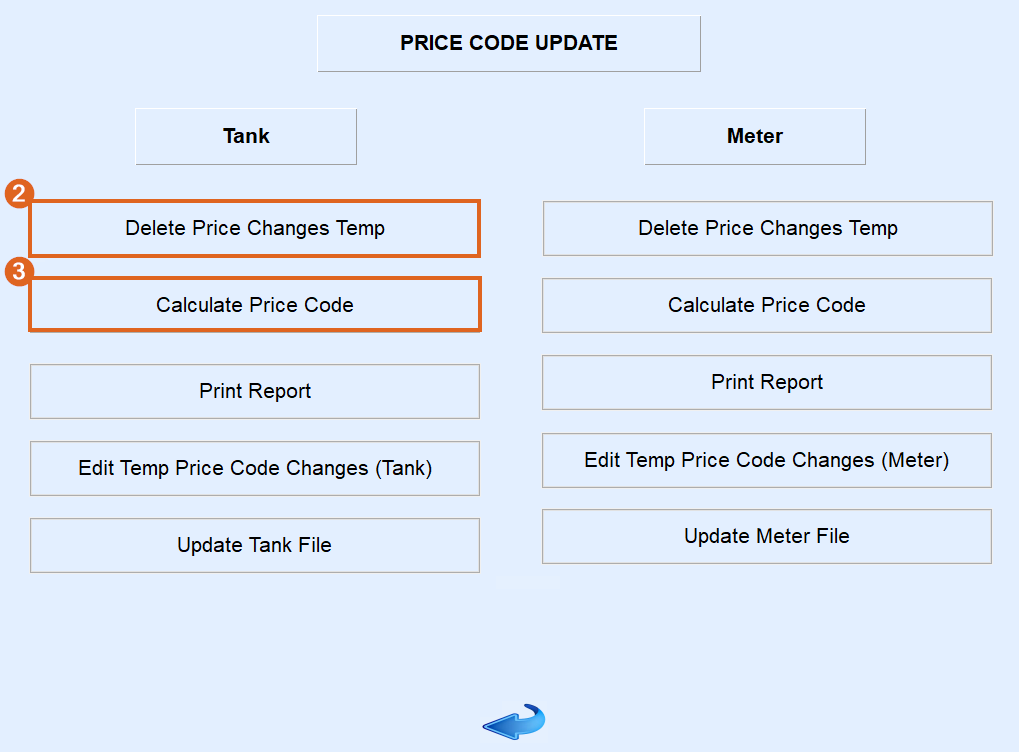
Task: Click the orange step 2 marker
Action: point(19,194)
